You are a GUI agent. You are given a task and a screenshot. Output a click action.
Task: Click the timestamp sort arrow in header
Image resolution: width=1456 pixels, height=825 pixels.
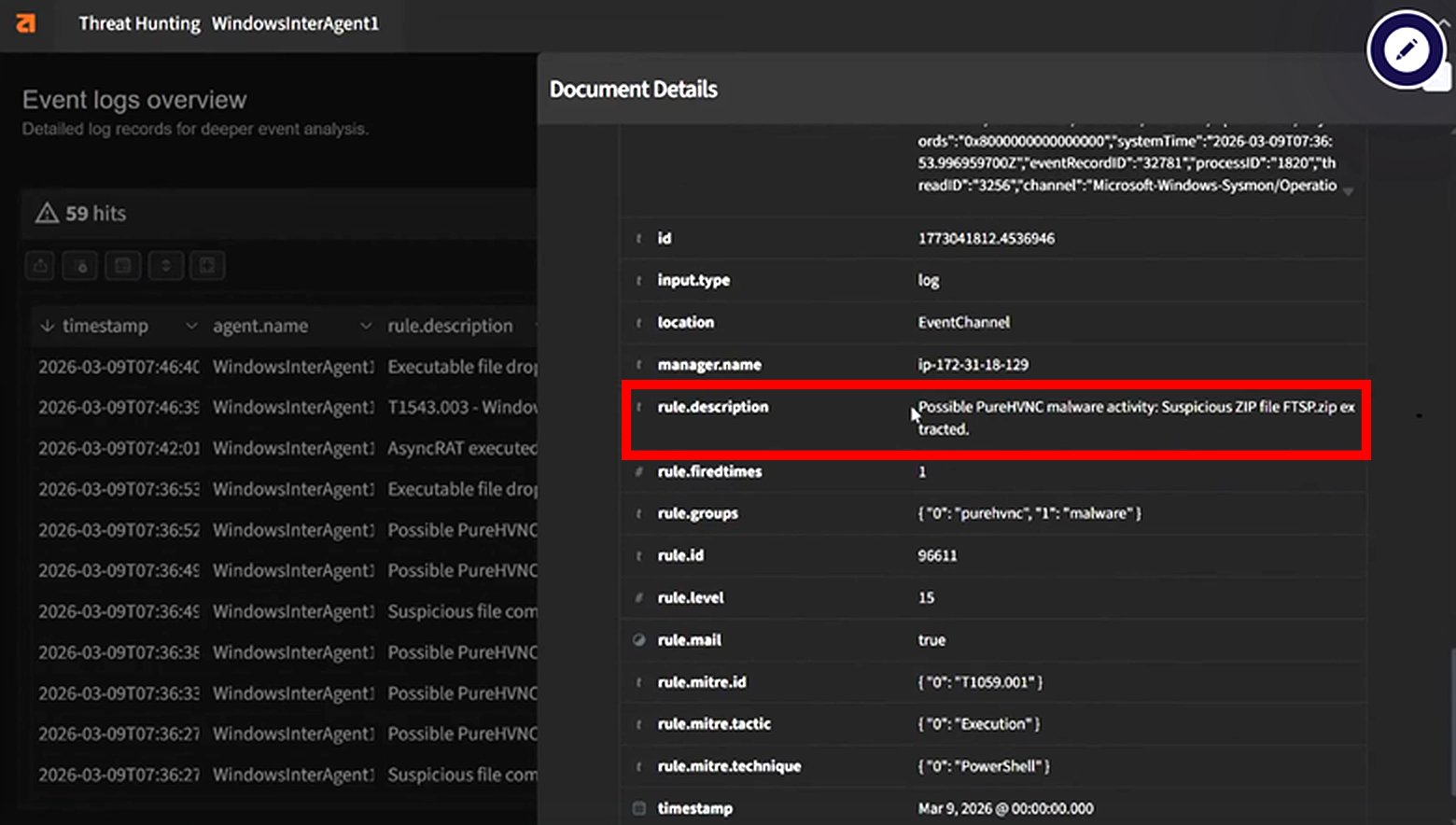pos(47,326)
